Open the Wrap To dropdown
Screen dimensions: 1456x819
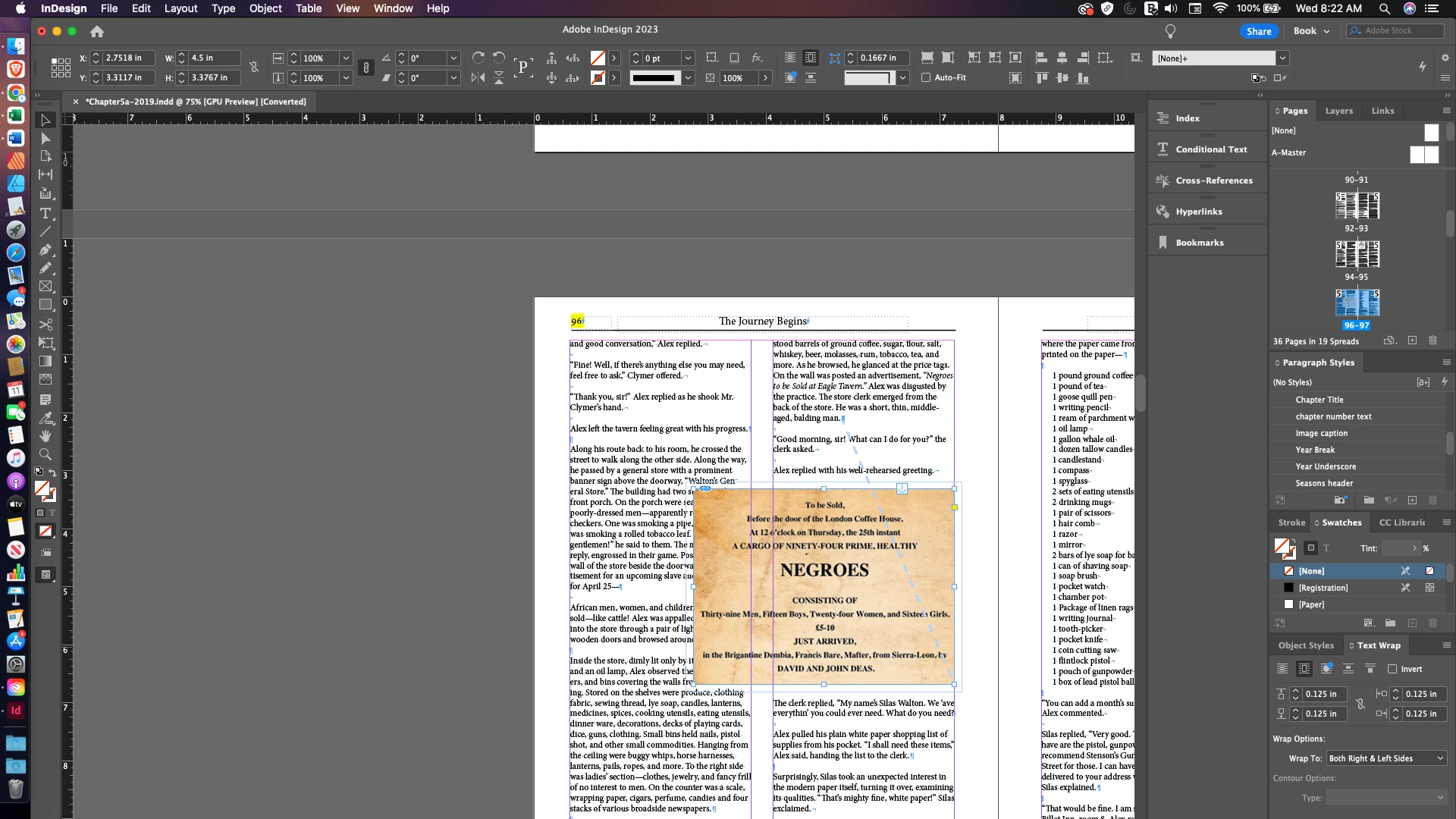click(1385, 758)
